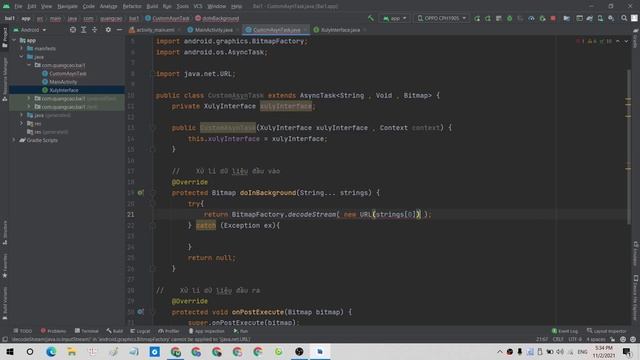Open the Refactor menu
This screenshot has width=640, height=360.
[x=132, y=7]
